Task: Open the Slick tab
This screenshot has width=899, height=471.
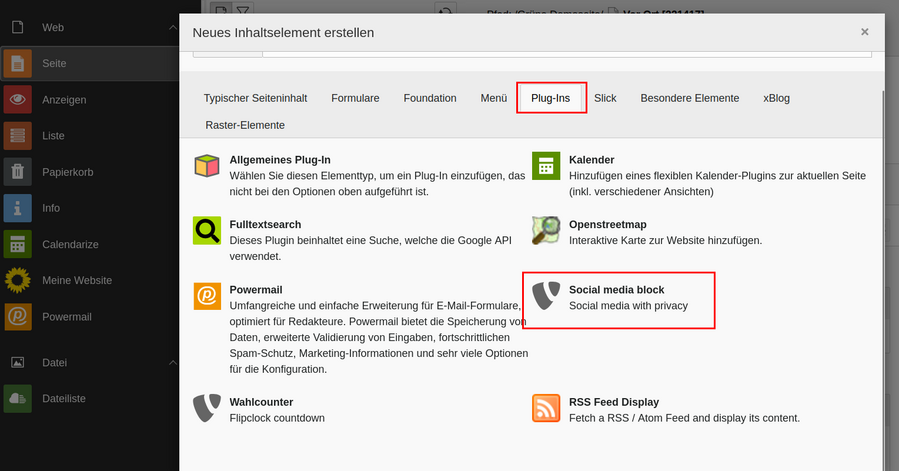Action: tap(605, 98)
